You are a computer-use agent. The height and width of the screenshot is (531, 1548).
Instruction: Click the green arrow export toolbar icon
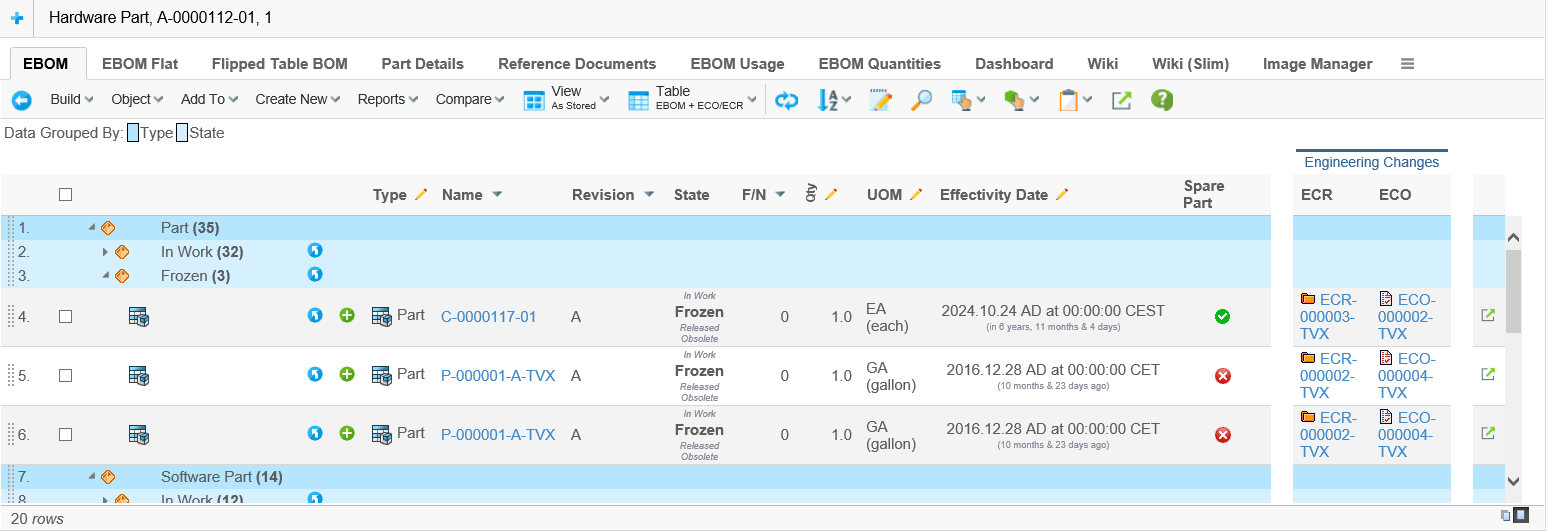click(x=1121, y=100)
